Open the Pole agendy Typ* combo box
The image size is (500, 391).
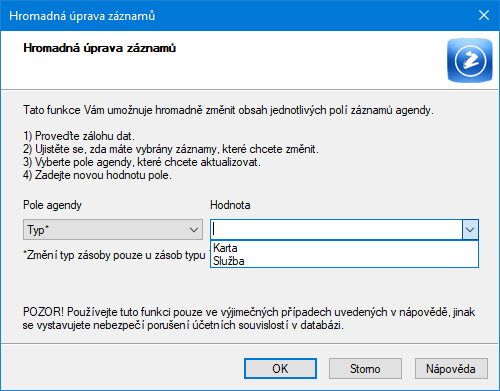113,229
